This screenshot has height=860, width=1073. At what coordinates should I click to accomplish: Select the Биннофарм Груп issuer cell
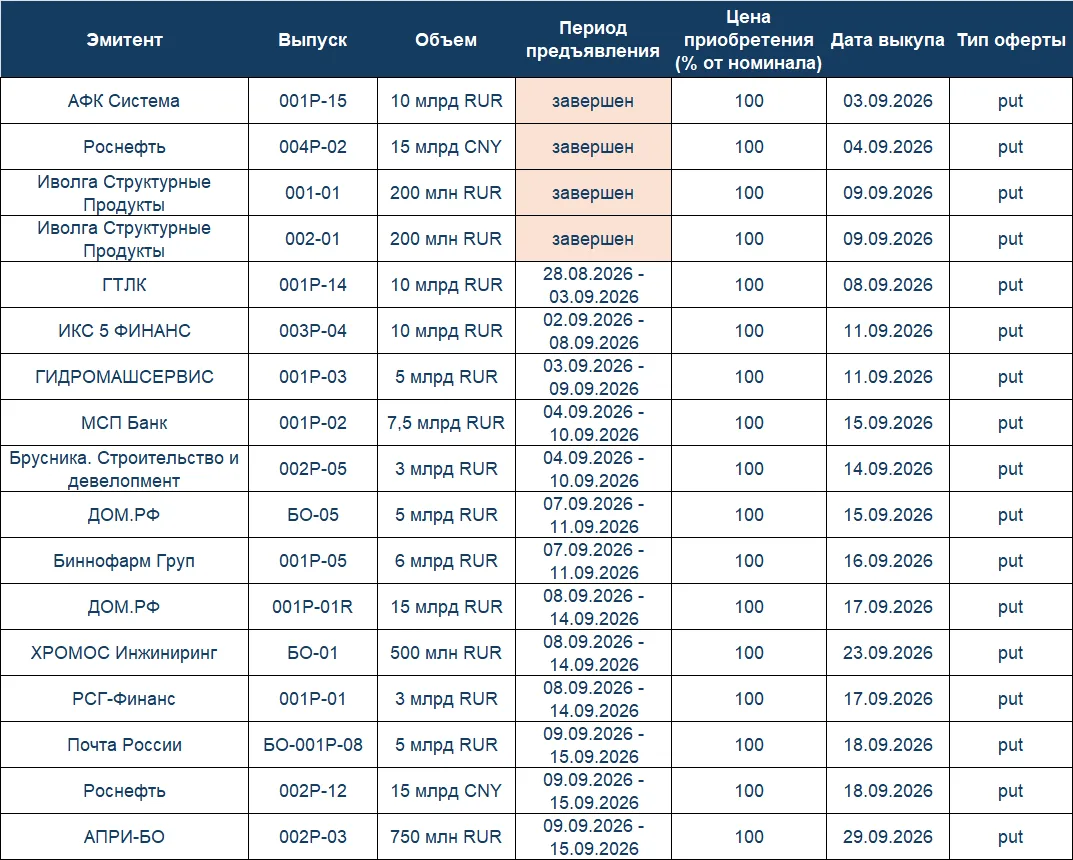(124, 560)
